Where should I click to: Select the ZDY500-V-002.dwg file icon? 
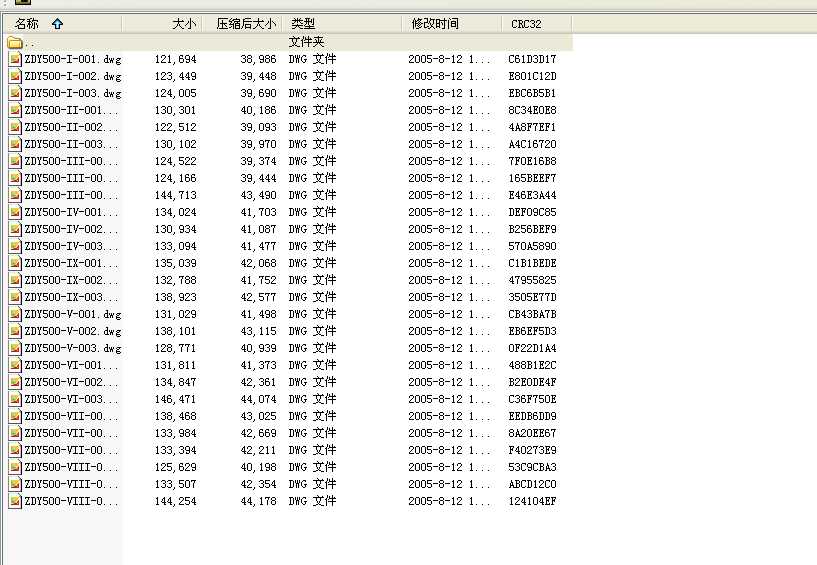pos(15,331)
